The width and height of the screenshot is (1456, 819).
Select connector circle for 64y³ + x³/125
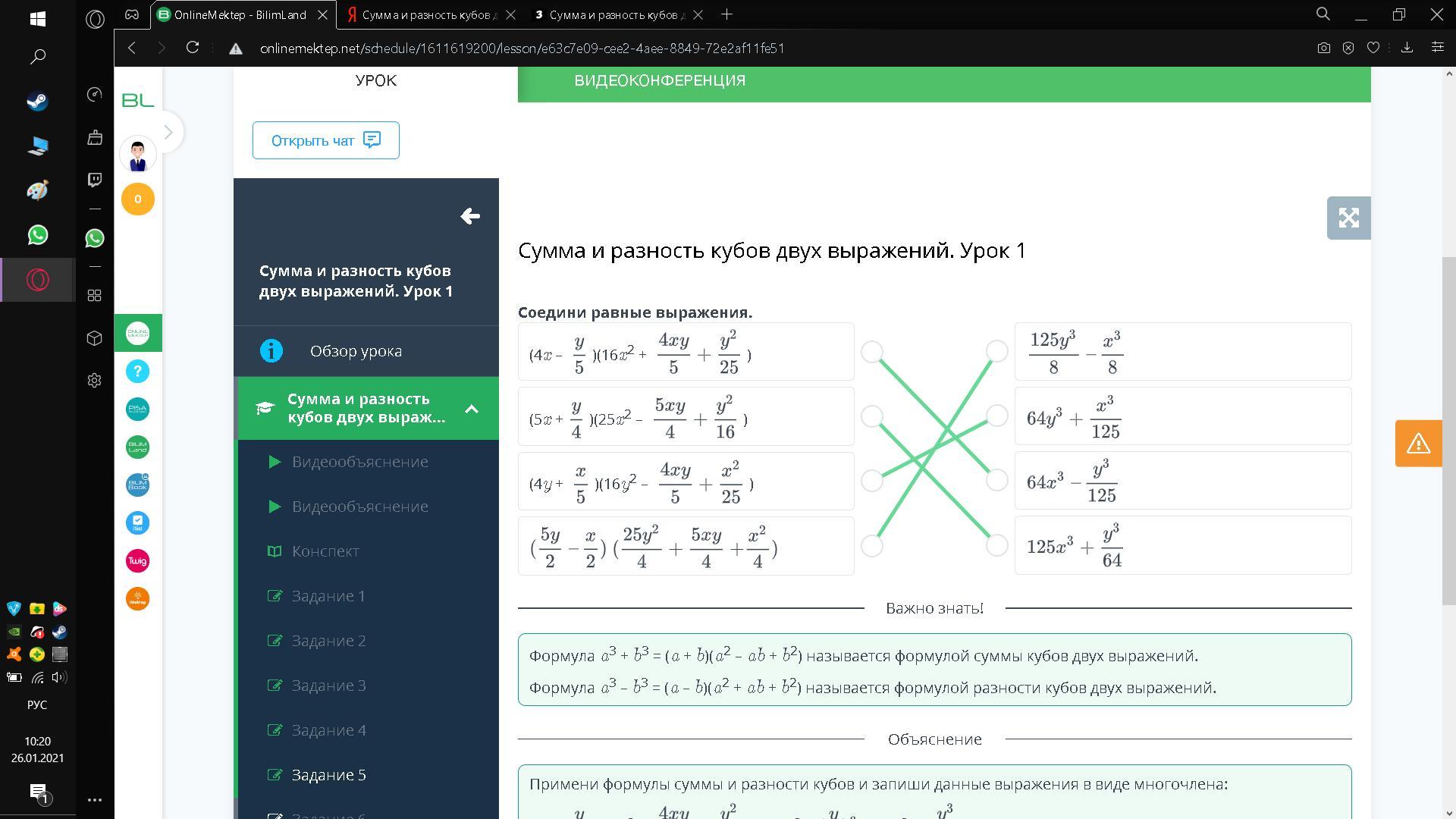pos(997,416)
